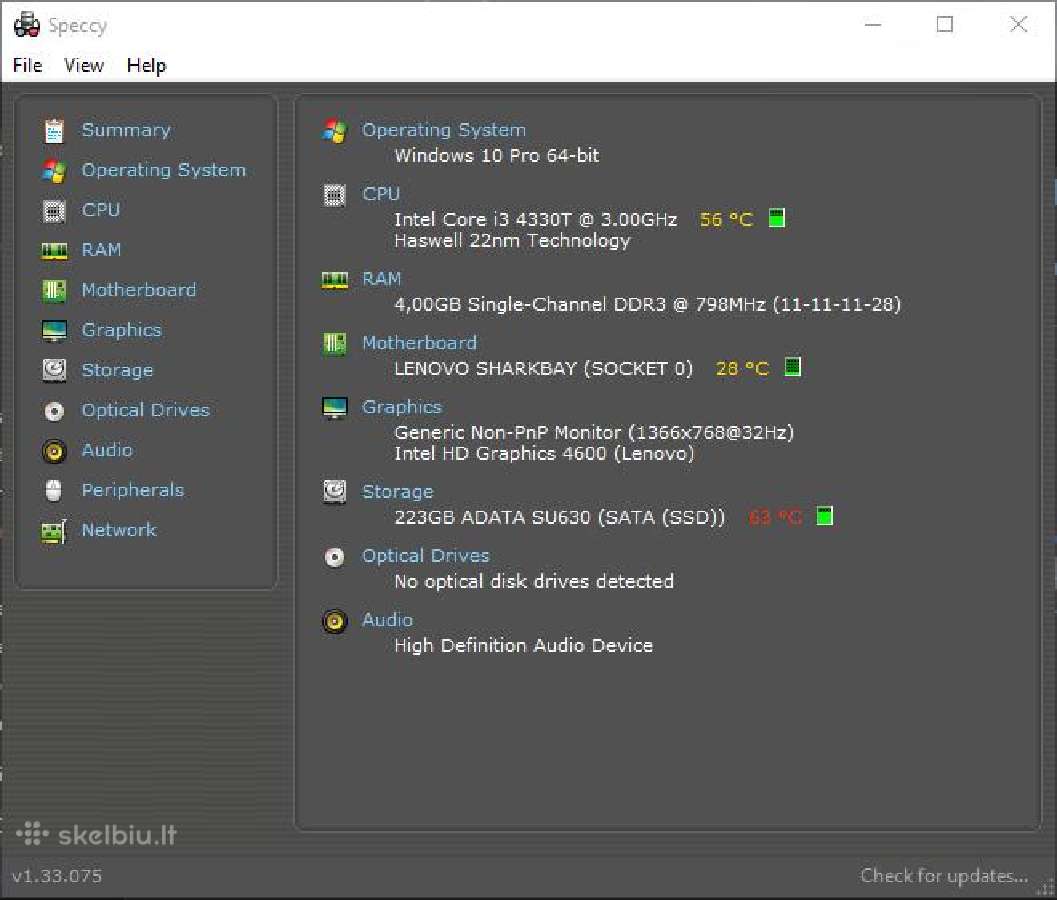Click the Graphics monitor icon in sidebar
Screen dimensions: 1057x900
54,331
